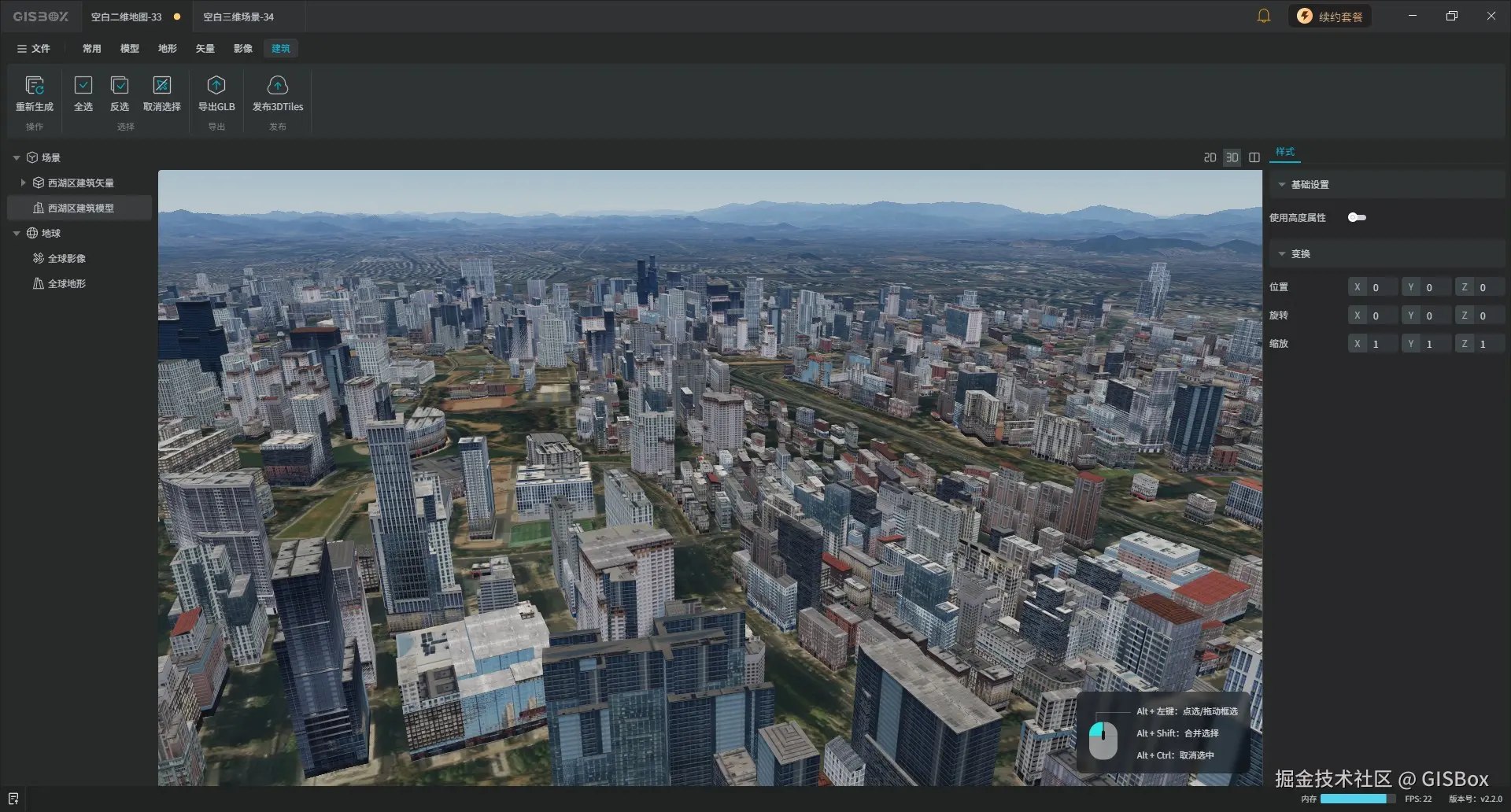Collapse the 地球 tree node
This screenshot has width=1511, height=812.
coord(17,233)
